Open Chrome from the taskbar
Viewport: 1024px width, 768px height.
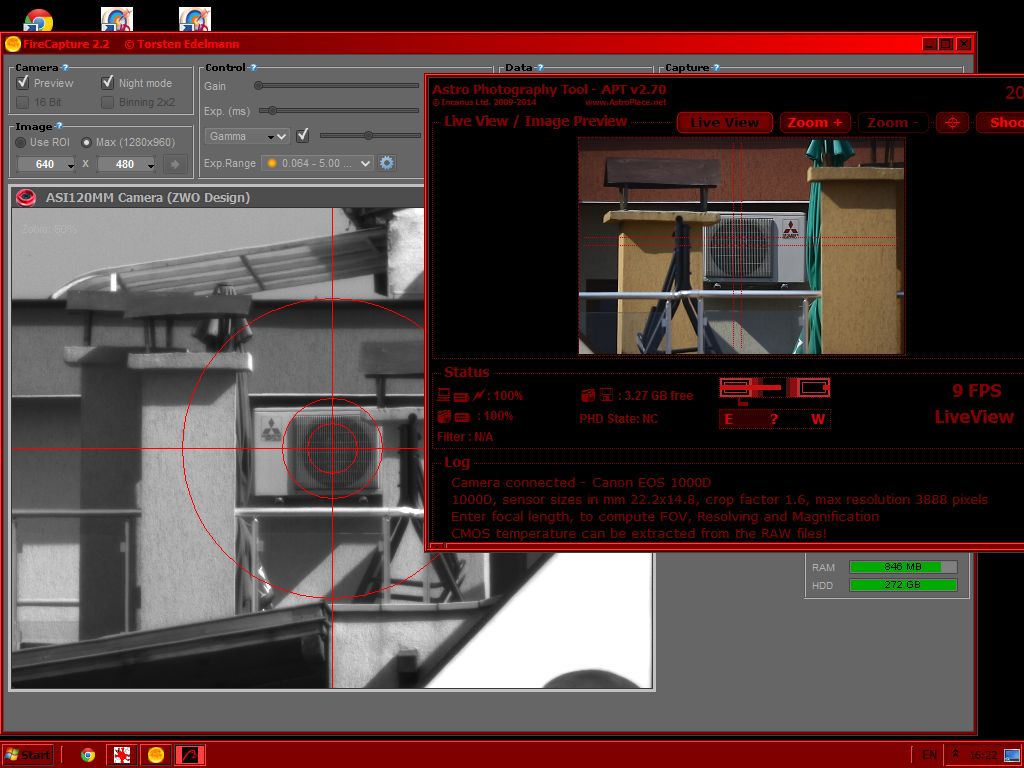click(88, 755)
